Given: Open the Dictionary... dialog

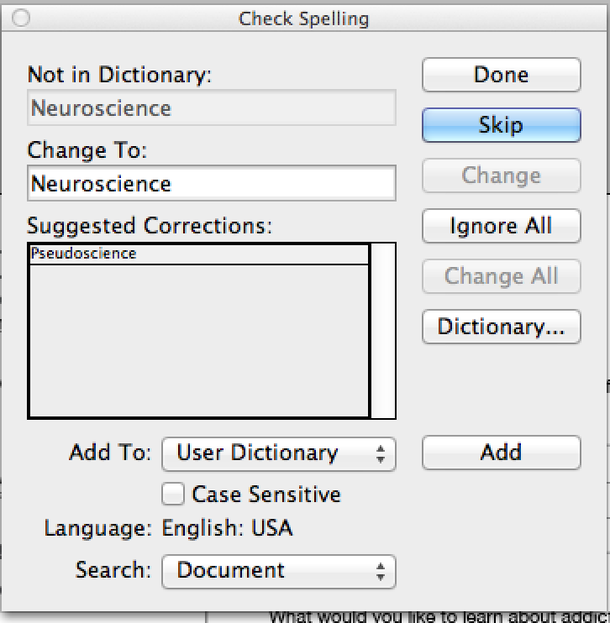Looking at the screenshot, I should pos(501,327).
